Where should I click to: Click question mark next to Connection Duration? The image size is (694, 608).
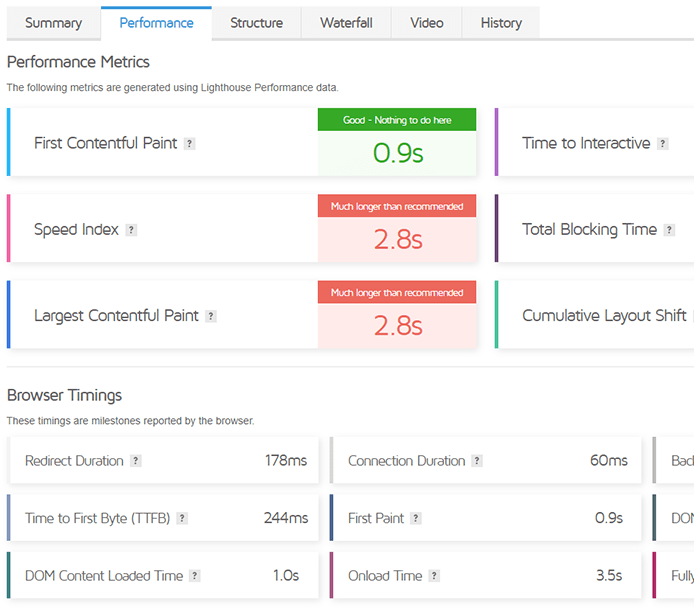477,461
